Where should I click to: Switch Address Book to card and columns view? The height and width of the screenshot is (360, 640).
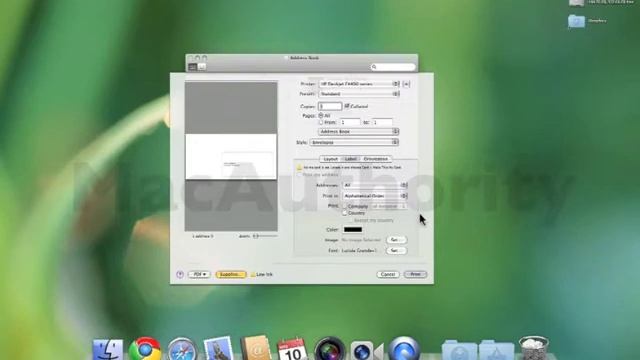click(x=193, y=67)
